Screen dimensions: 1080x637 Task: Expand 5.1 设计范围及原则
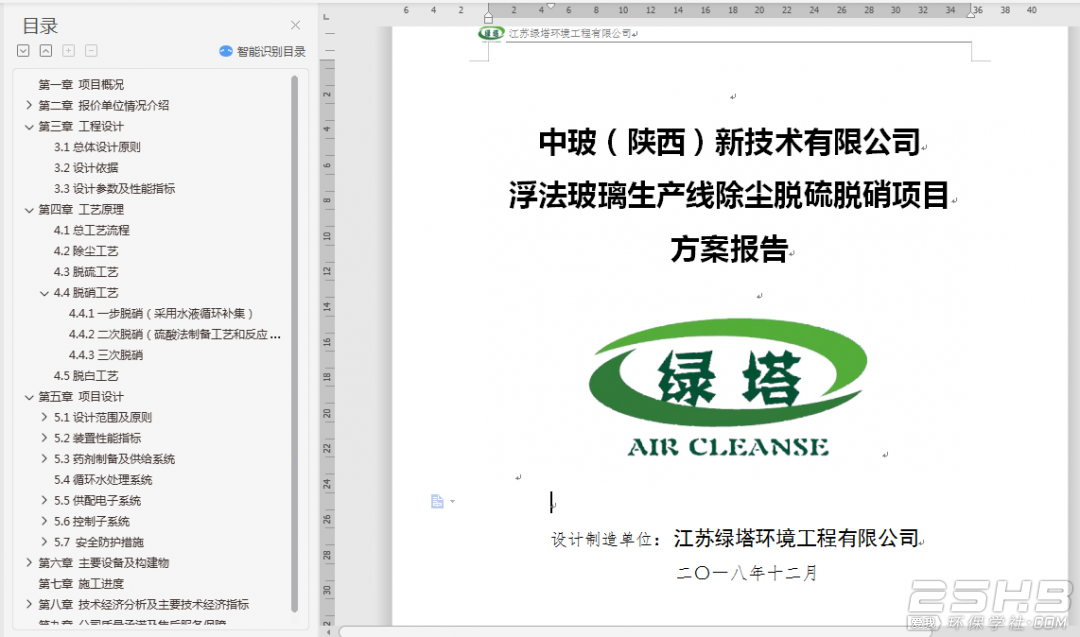[x=44, y=417]
